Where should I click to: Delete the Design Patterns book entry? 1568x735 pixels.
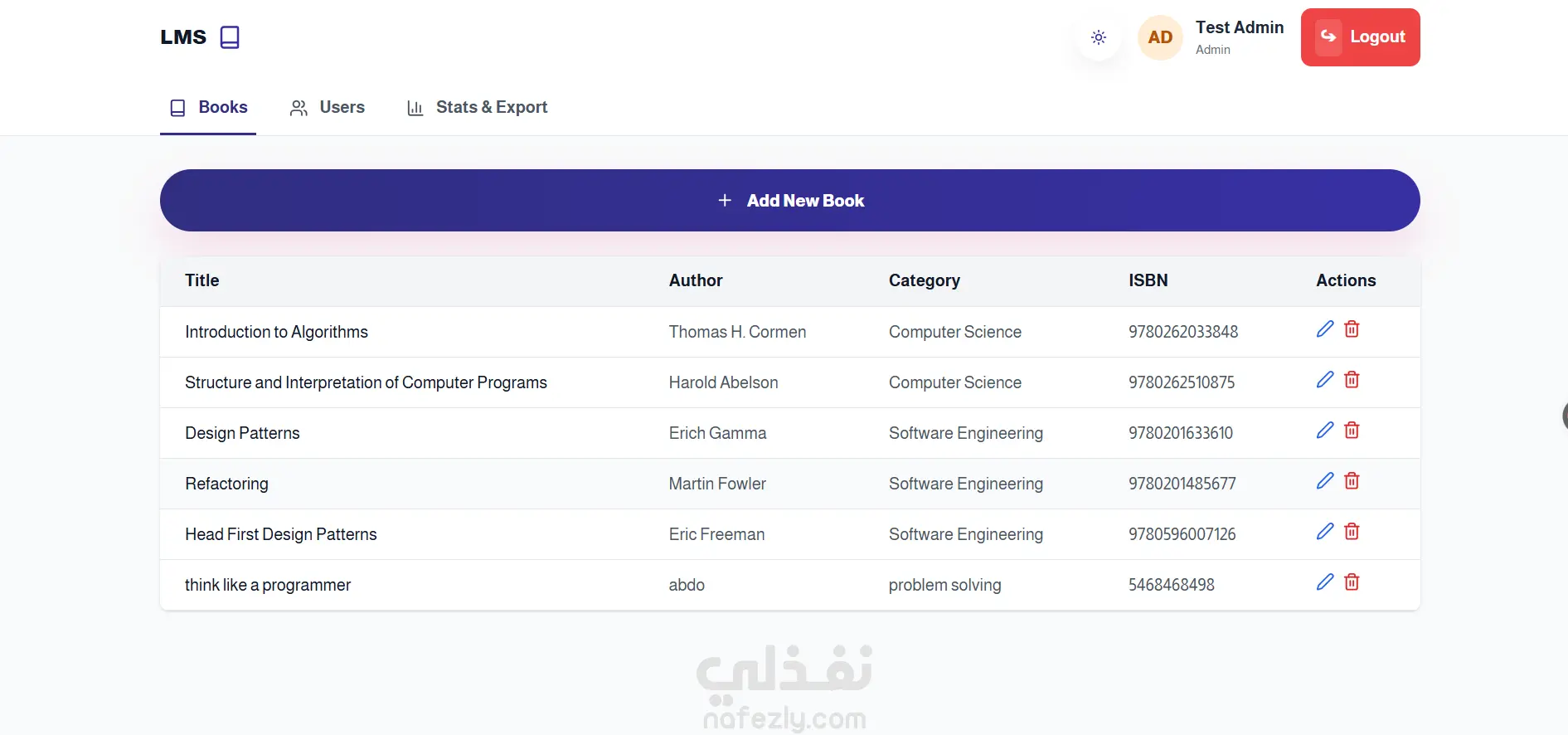click(x=1352, y=431)
